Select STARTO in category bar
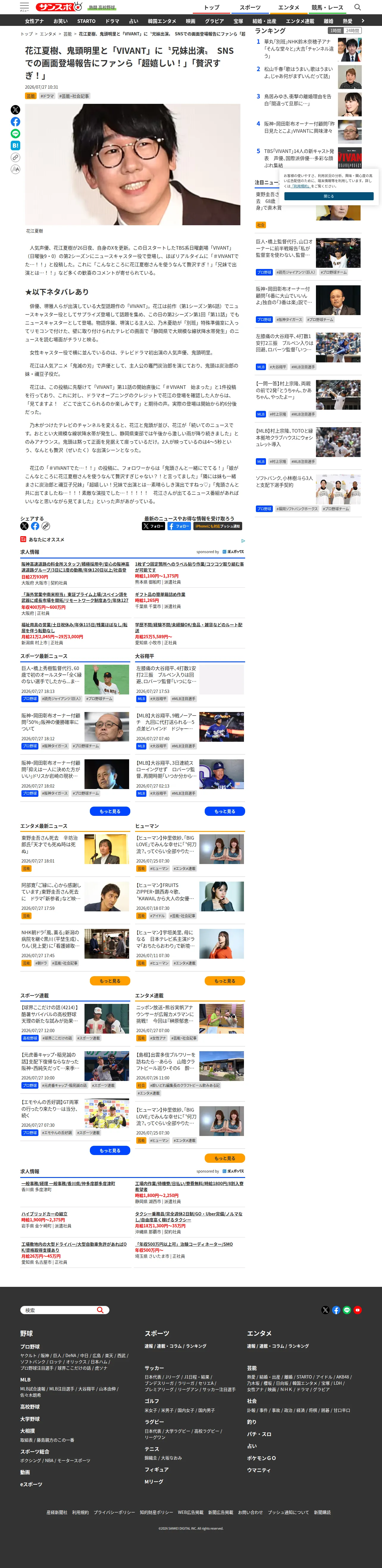Image resolution: width=382 pixels, height=1568 pixels. 86,21
